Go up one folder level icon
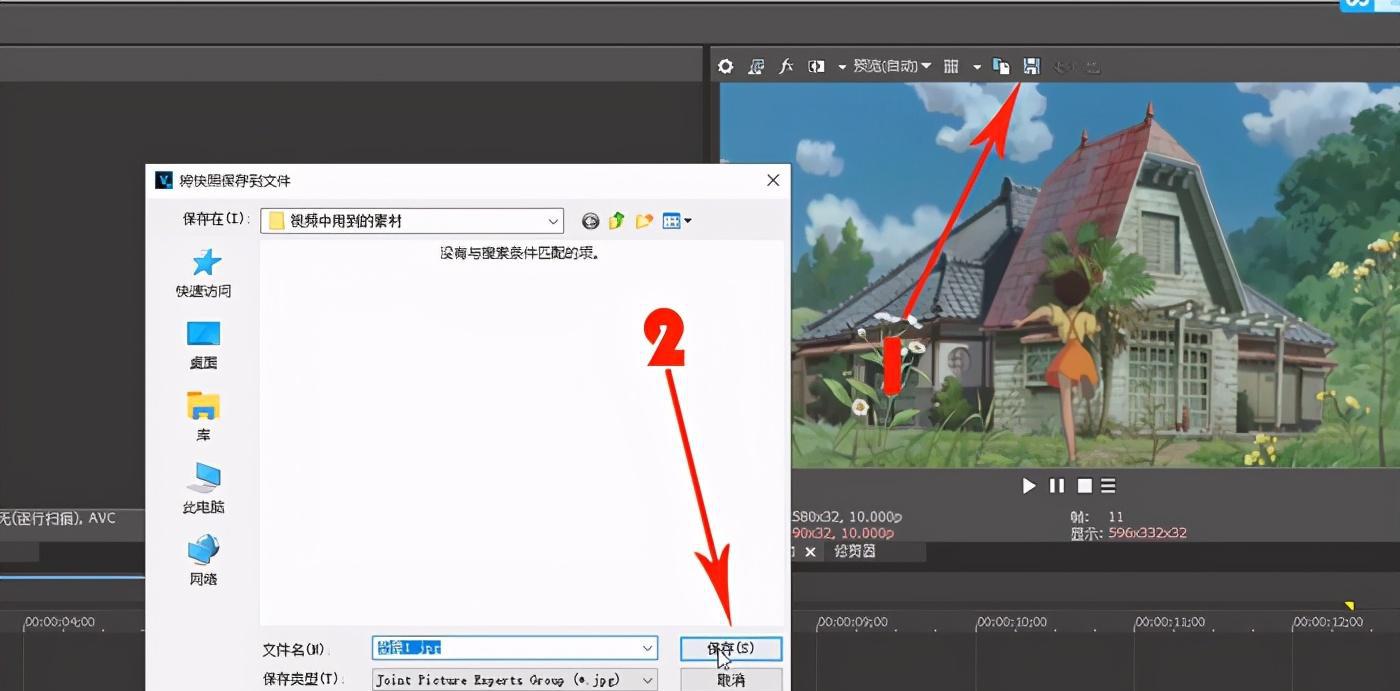The width and height of the screenshot is (1400, 691). click(617, 221)
